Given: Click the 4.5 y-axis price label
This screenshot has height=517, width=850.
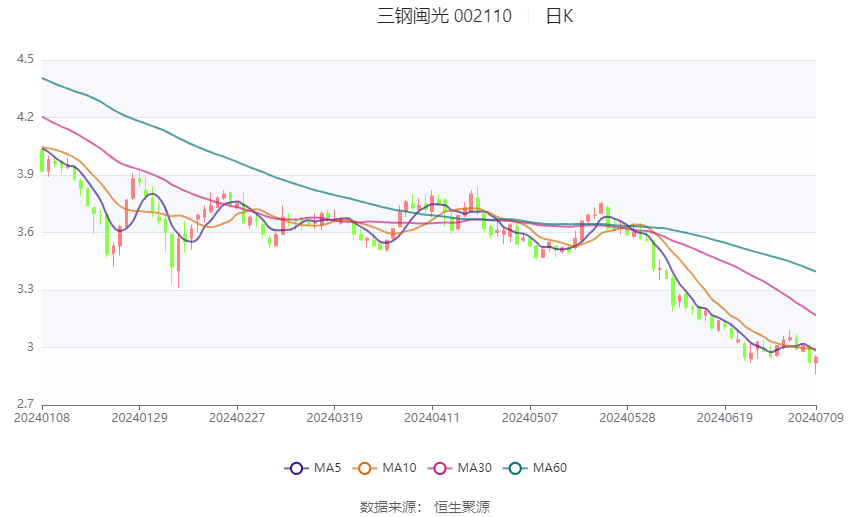Looking at the screenshot, I should coord(25,59).
